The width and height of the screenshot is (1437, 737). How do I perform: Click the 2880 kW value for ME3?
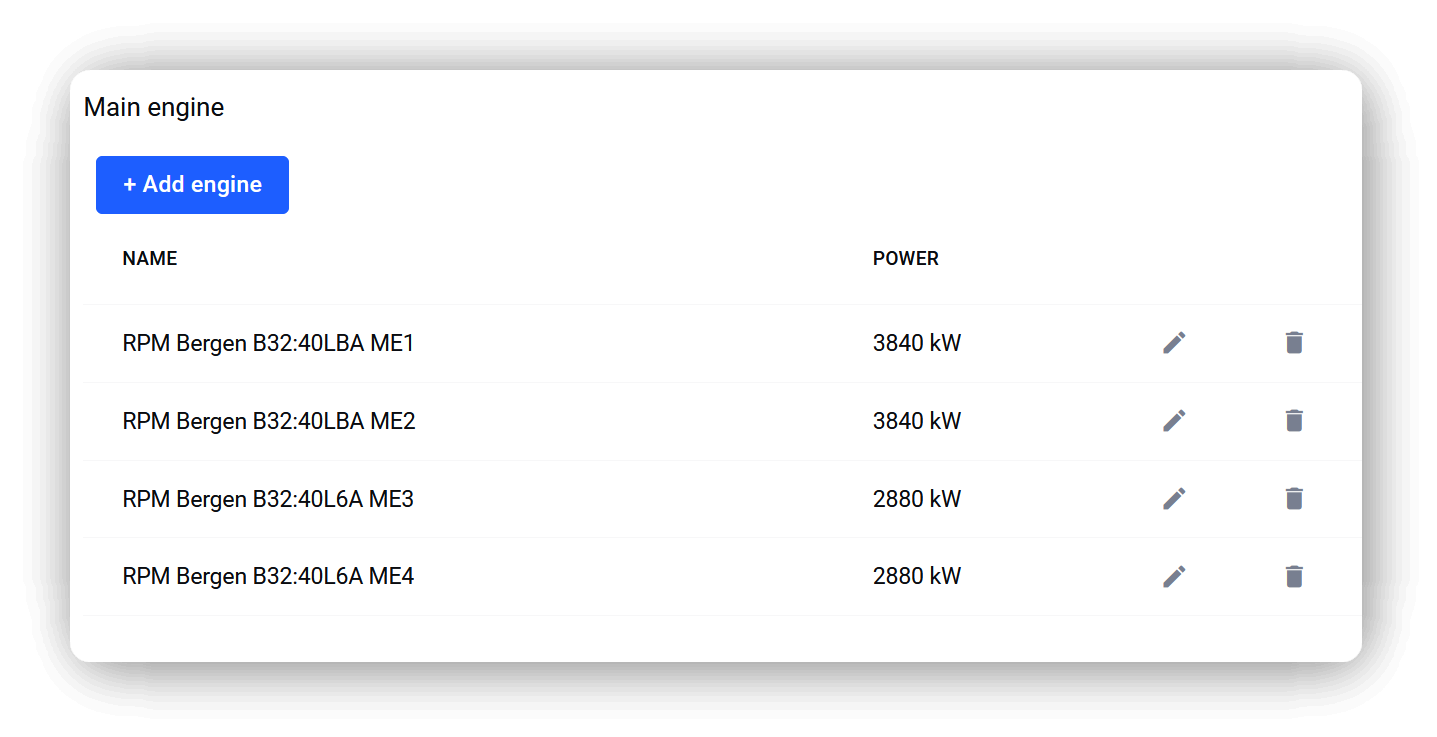917,499
